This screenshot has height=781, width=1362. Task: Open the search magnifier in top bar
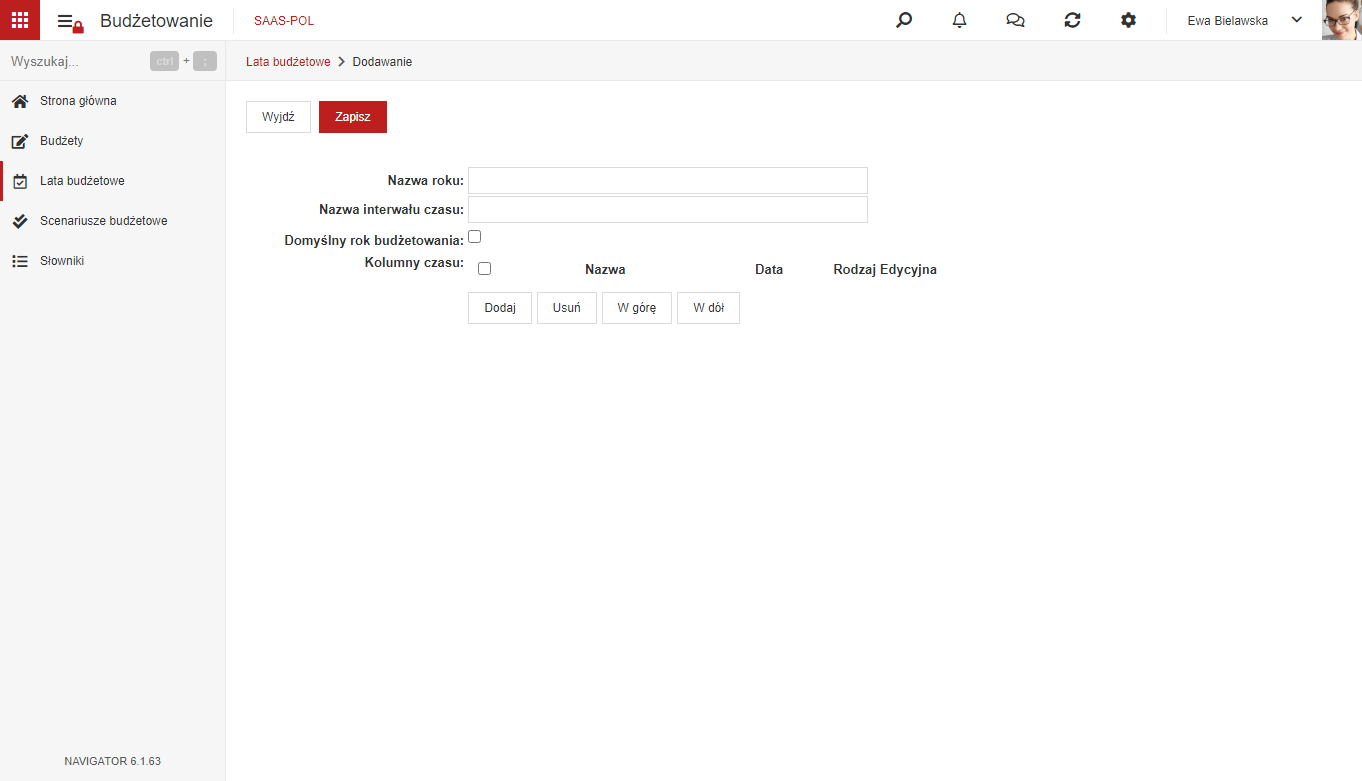coord(904,20)
